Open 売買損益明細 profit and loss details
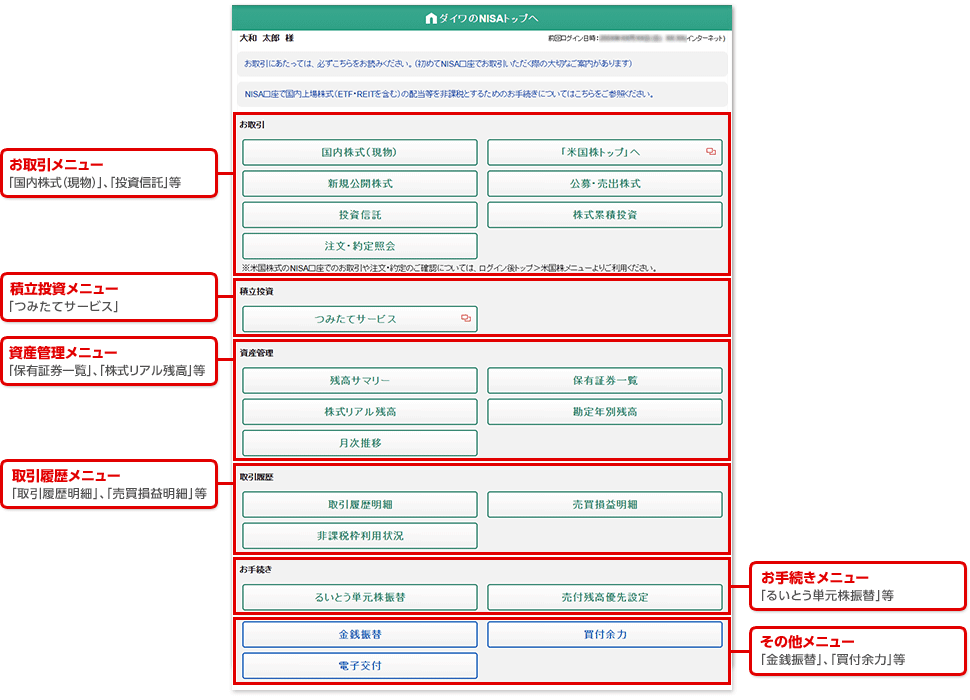970x700 pixels. coord(604,505)
